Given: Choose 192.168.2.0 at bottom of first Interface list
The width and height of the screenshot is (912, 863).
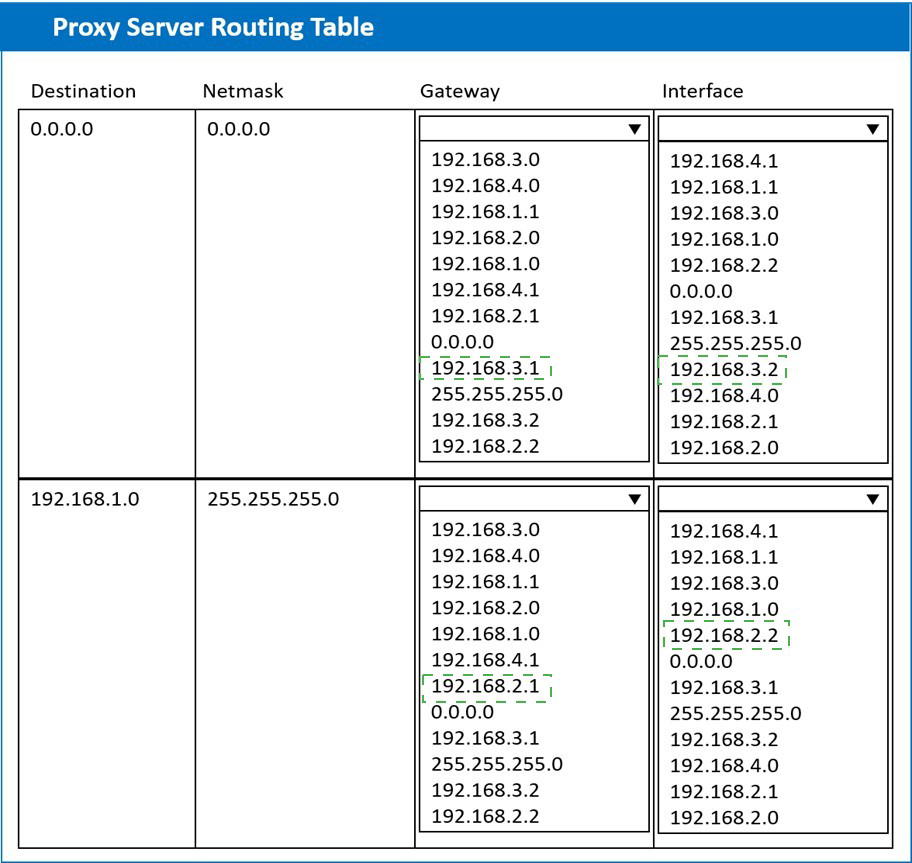Looking at the screenshot, I should [x=723, y=447].
